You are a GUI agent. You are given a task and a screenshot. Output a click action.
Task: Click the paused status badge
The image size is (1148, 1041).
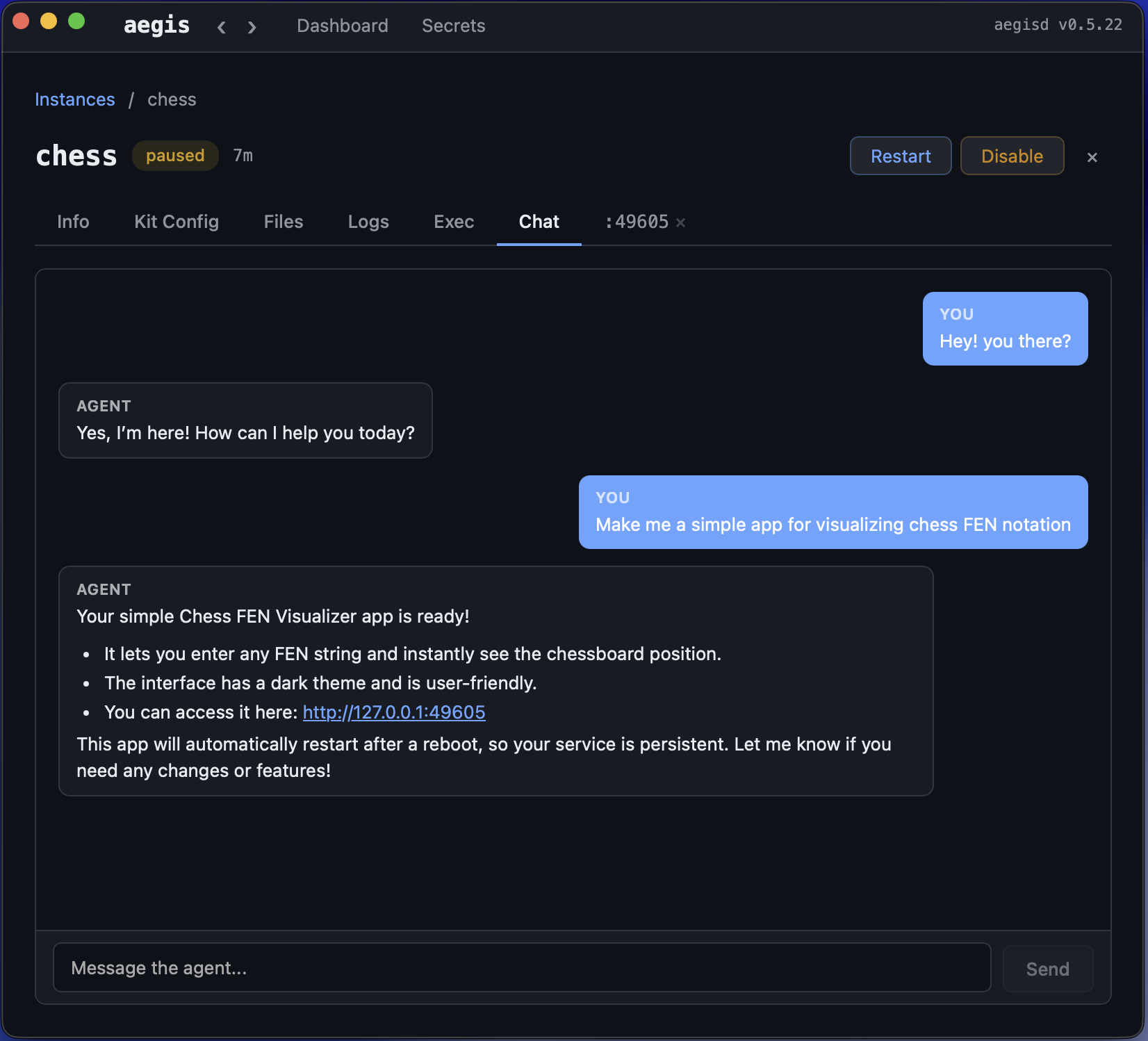pyautogui.click(x=175, y=156)
